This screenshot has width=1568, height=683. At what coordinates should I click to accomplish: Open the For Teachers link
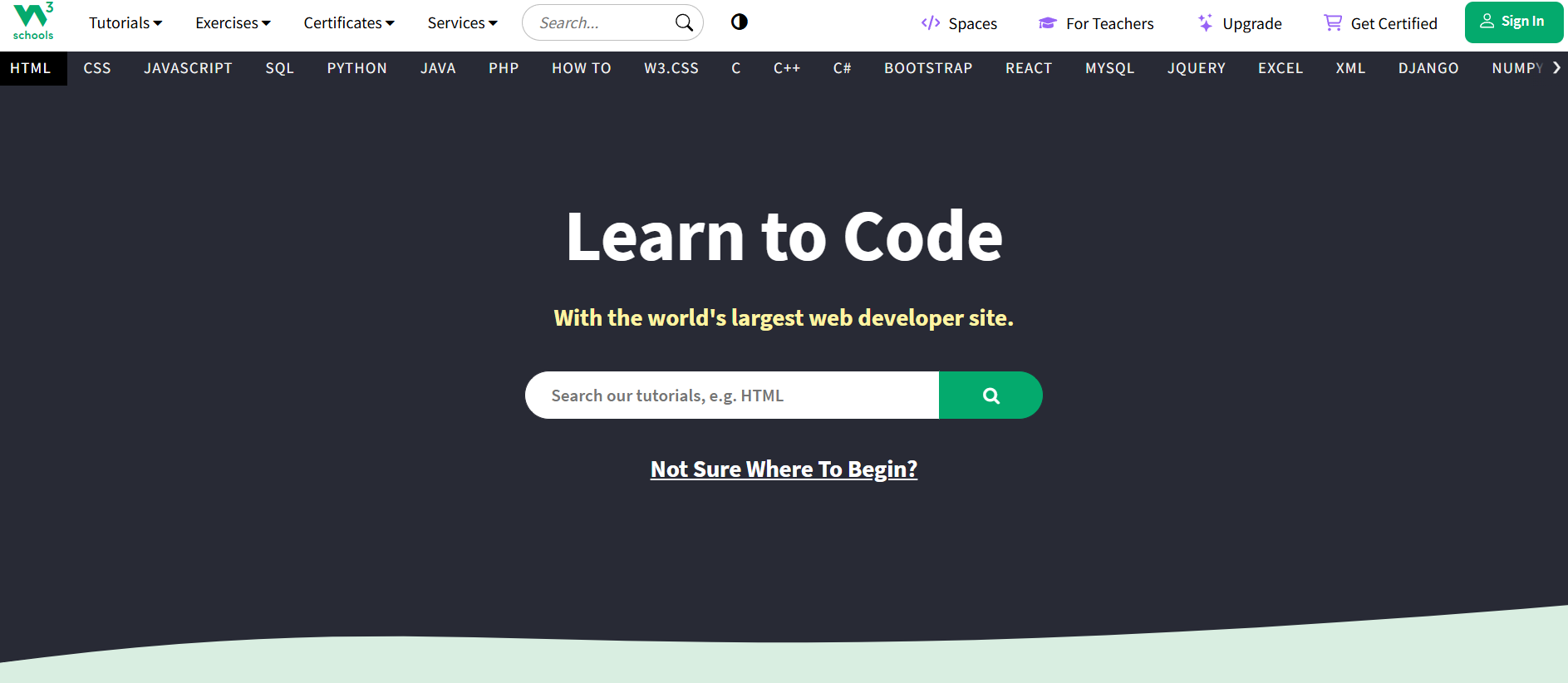1096,23
